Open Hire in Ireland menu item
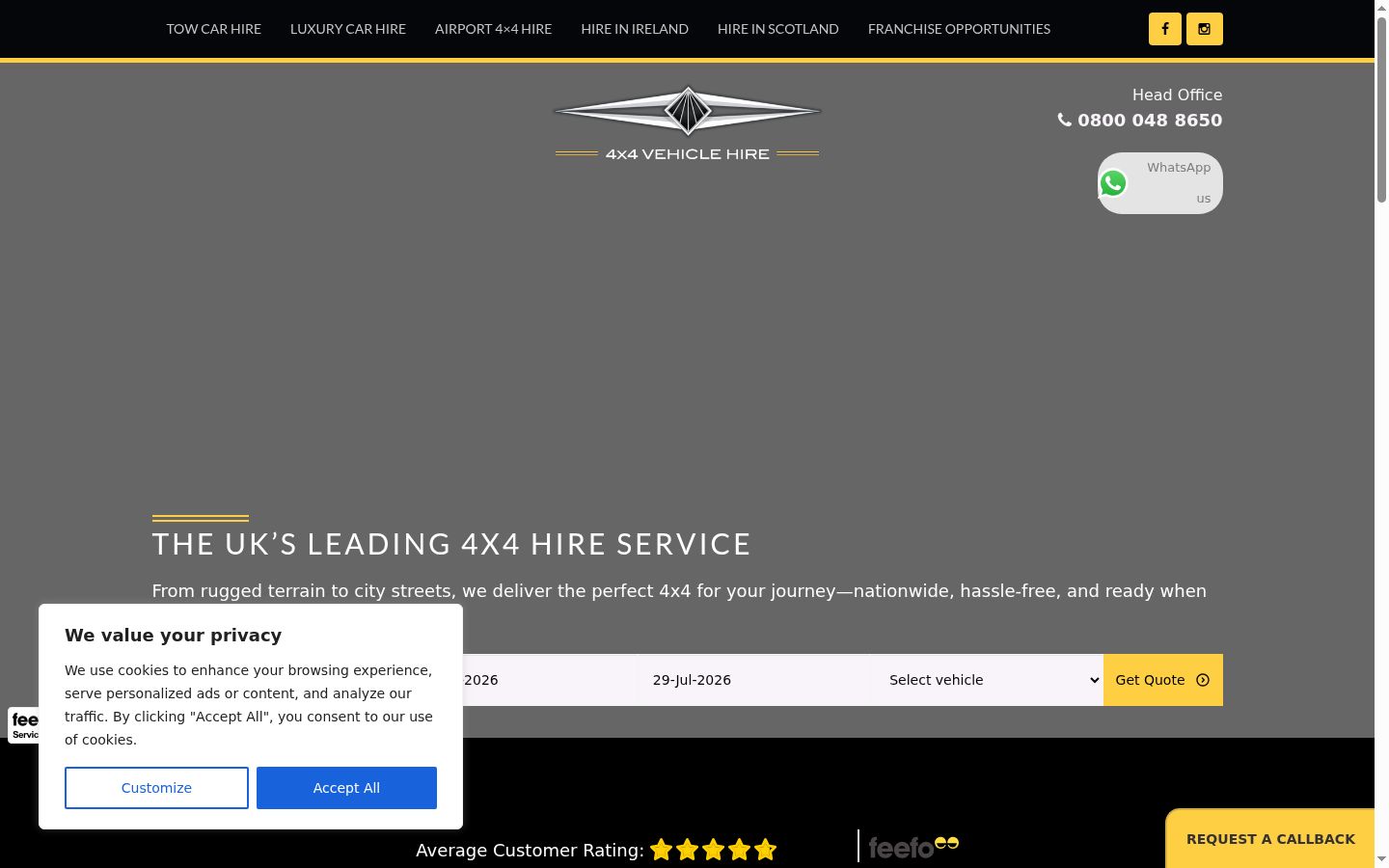 [635, 29]
